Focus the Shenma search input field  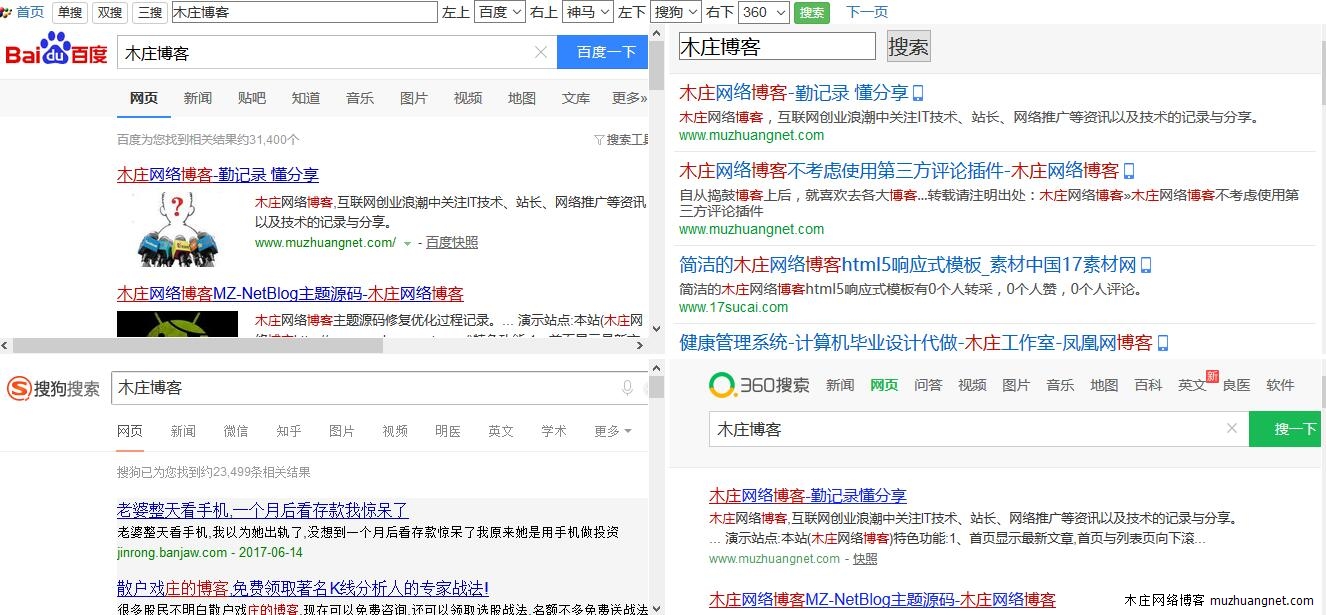click(777, 46)
